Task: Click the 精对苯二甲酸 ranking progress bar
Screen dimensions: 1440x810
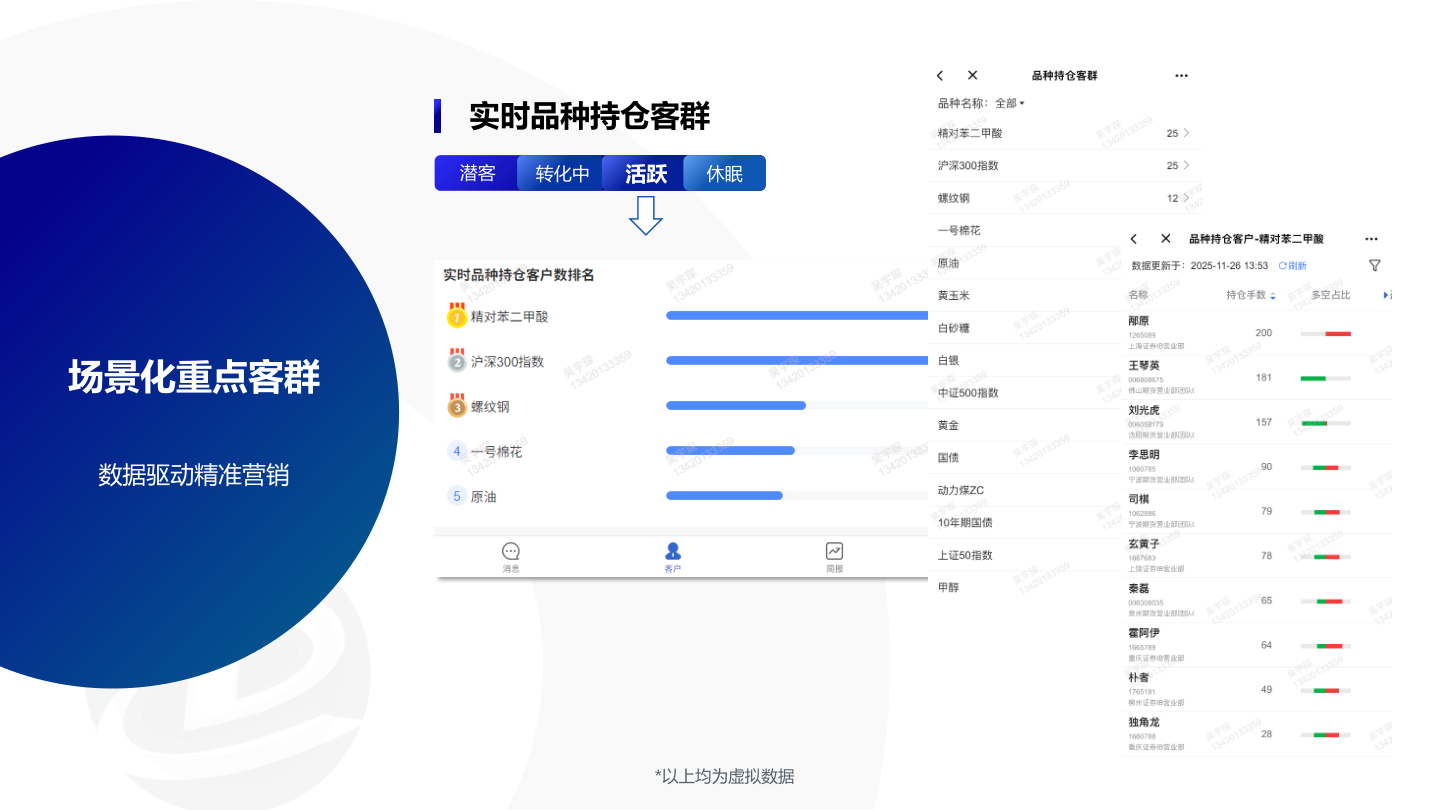Action: (x=797, y=316)
